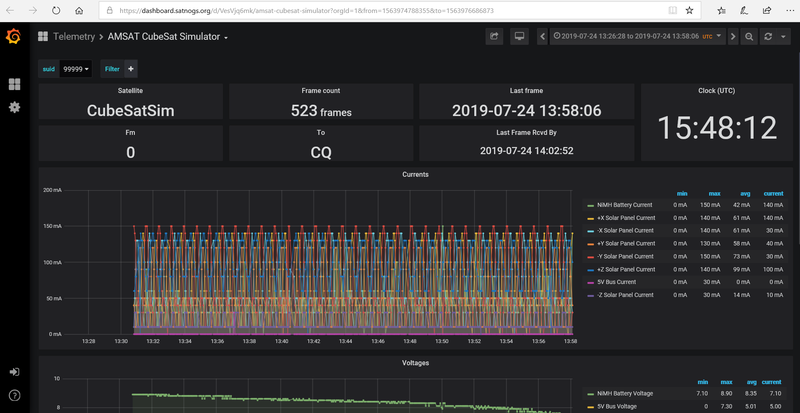The height and width of the screenshot is (413, 800).
Task: Open the Fm panel title menu
Action: [x=131, y=132]
